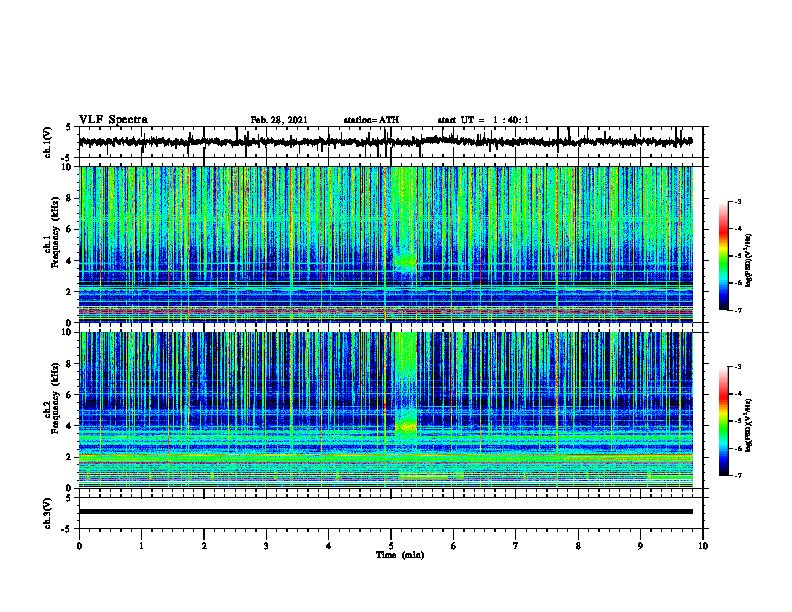Click time axis tick label "4"
Viewport: 792px width, 612px height.
pos(329,546)
